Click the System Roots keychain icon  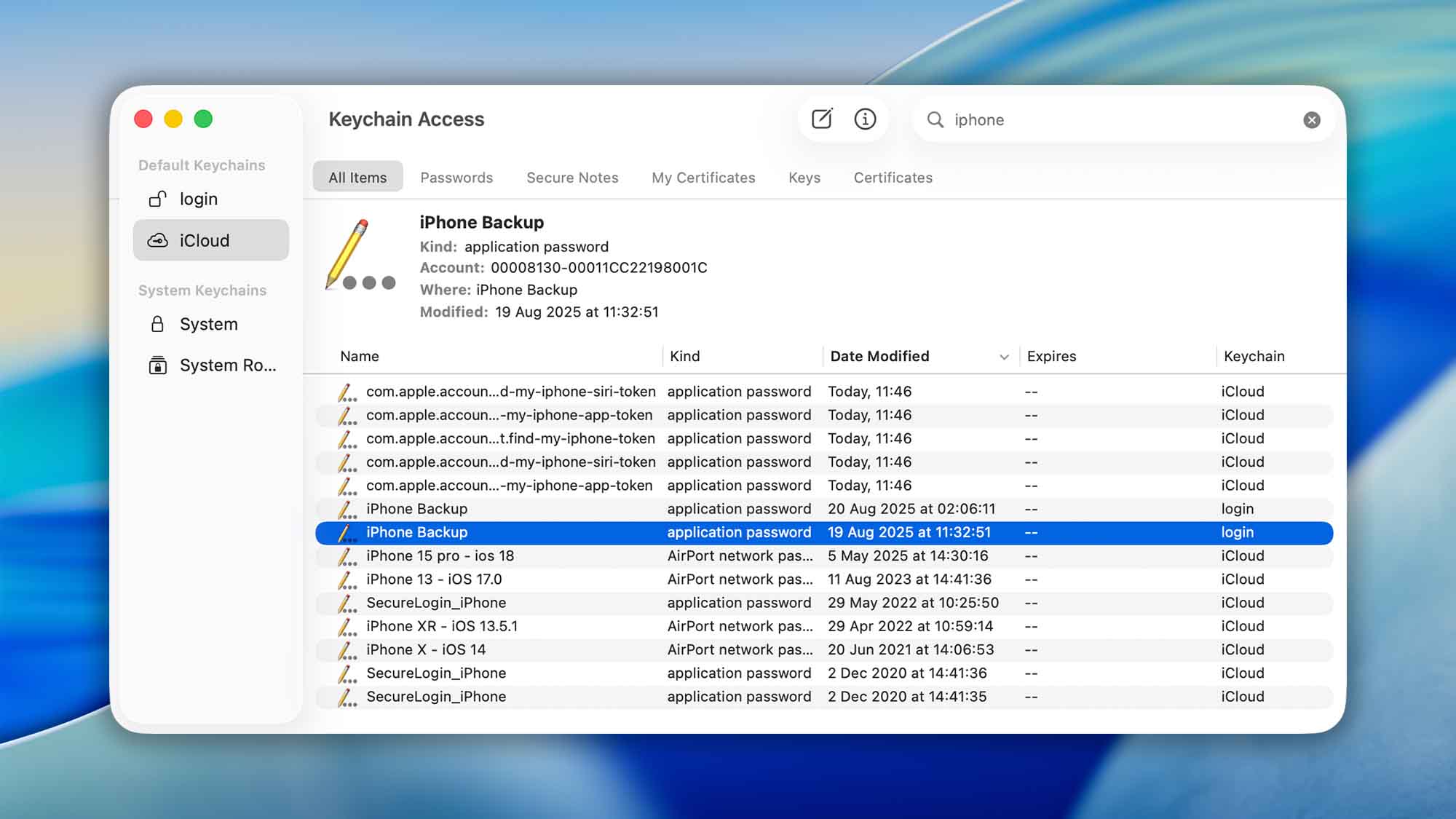tap(157, 365)
